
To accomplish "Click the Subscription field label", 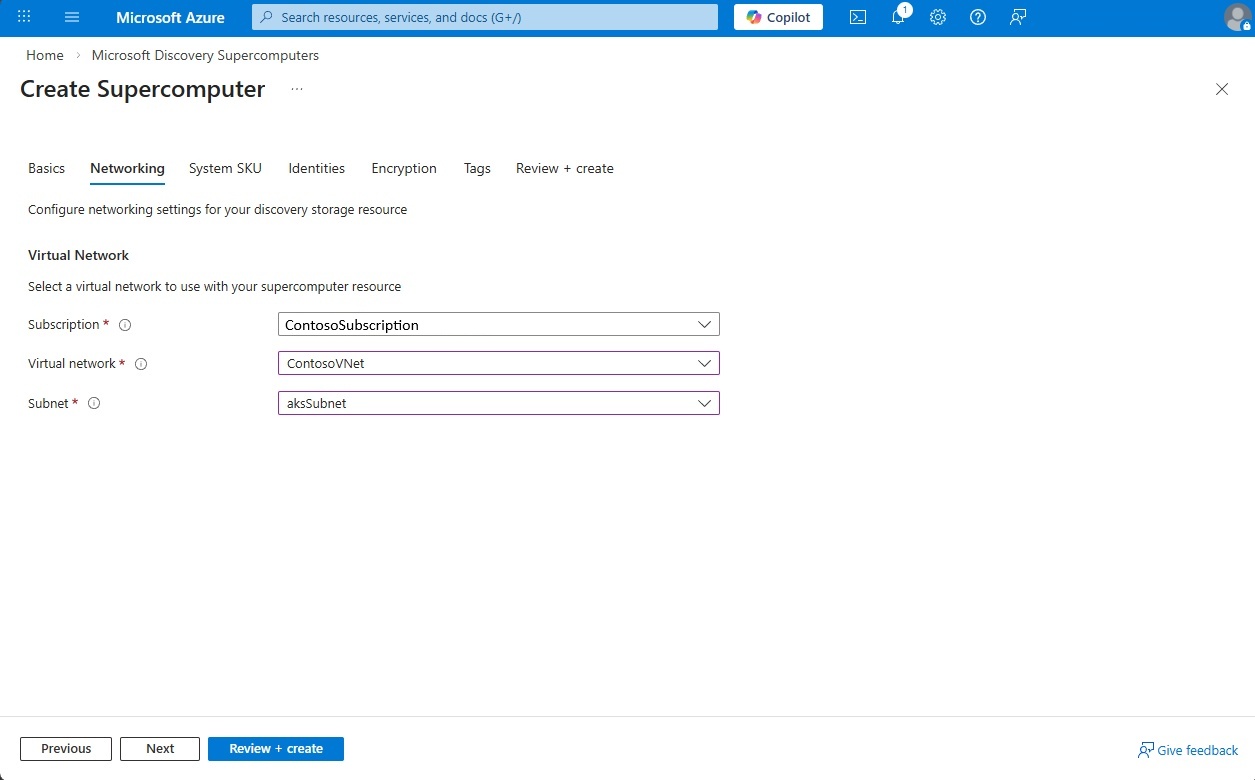I will 63,325.
